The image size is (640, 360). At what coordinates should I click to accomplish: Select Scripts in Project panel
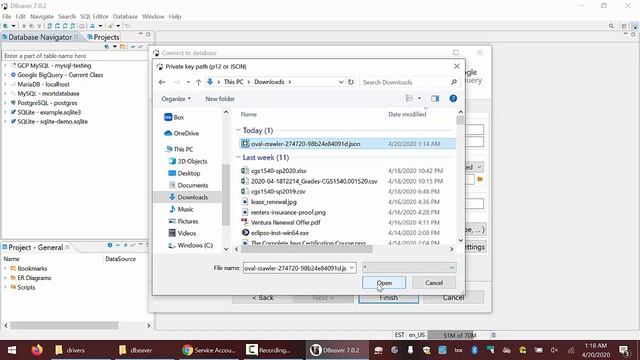pos(26,287)
